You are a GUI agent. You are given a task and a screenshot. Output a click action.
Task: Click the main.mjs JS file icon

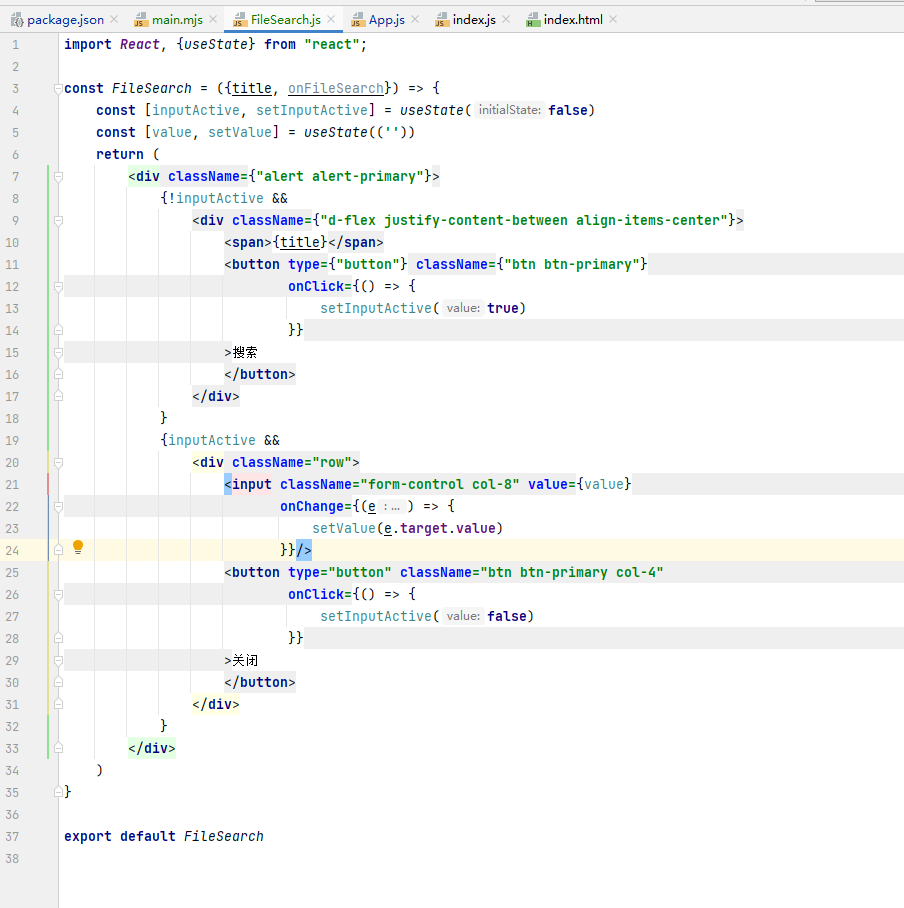(141, 20)
